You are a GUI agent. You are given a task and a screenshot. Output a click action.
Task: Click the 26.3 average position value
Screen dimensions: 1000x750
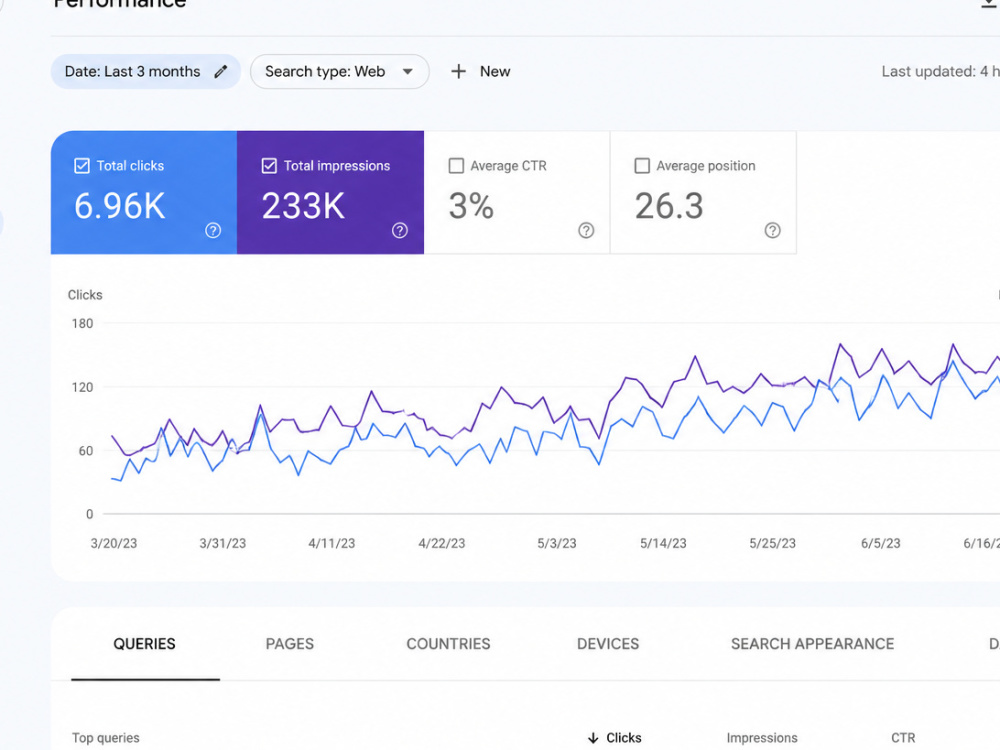coord(669,206)
